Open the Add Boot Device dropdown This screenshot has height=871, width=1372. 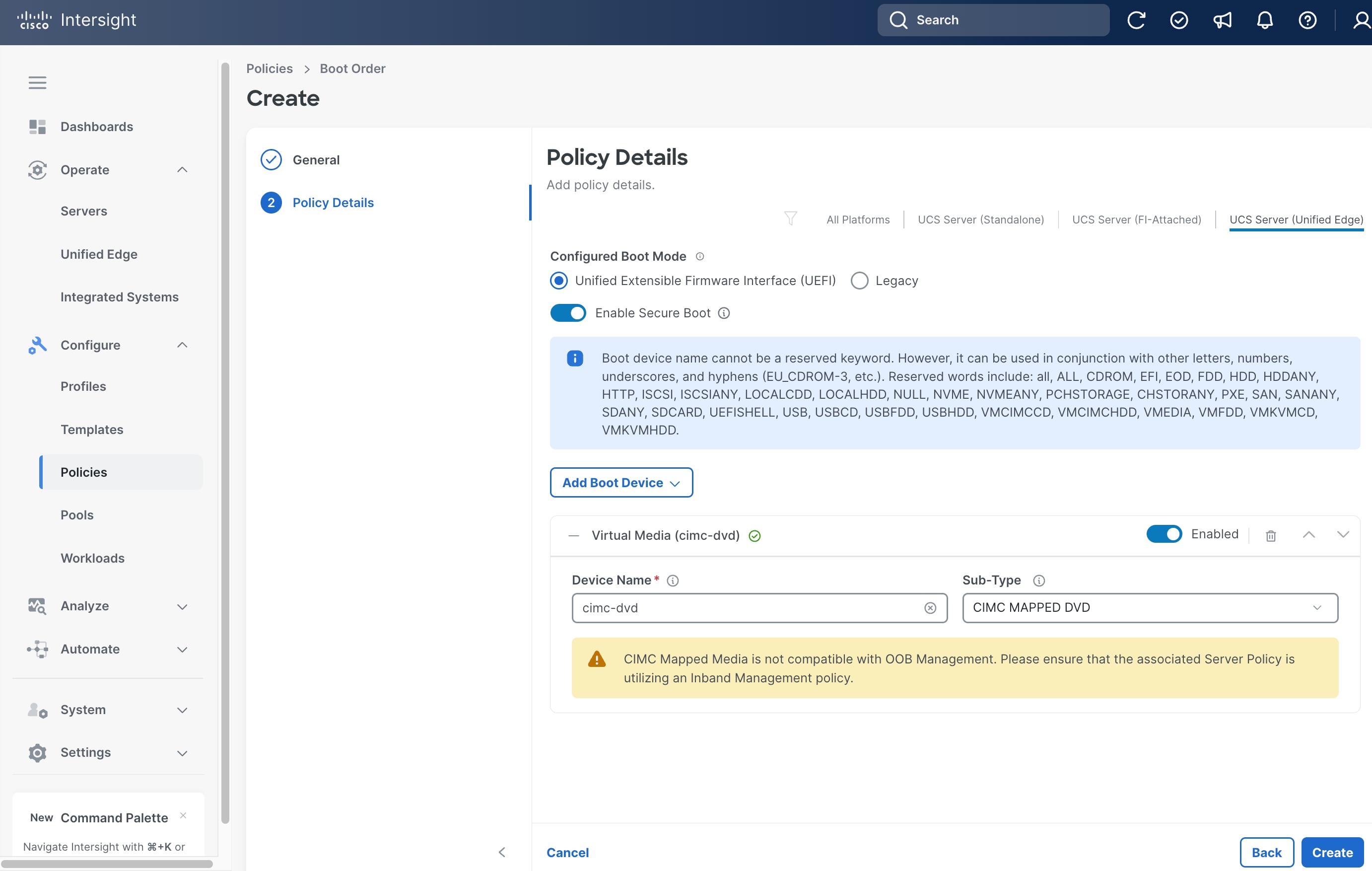point(621,483)
